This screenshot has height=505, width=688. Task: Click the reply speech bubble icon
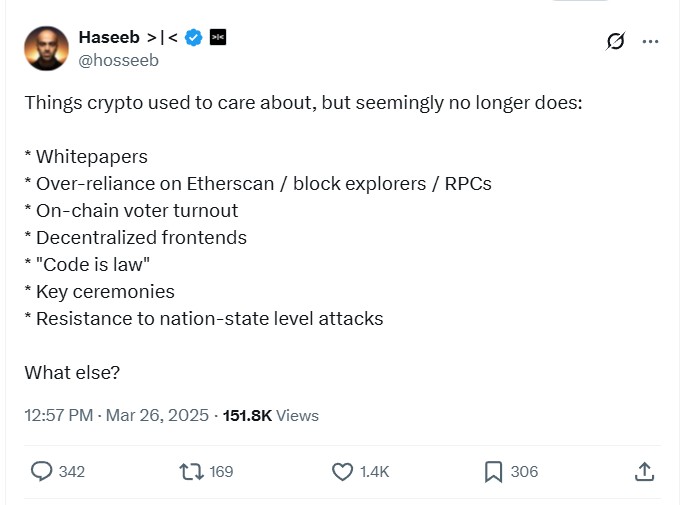(x=42, y=471)
